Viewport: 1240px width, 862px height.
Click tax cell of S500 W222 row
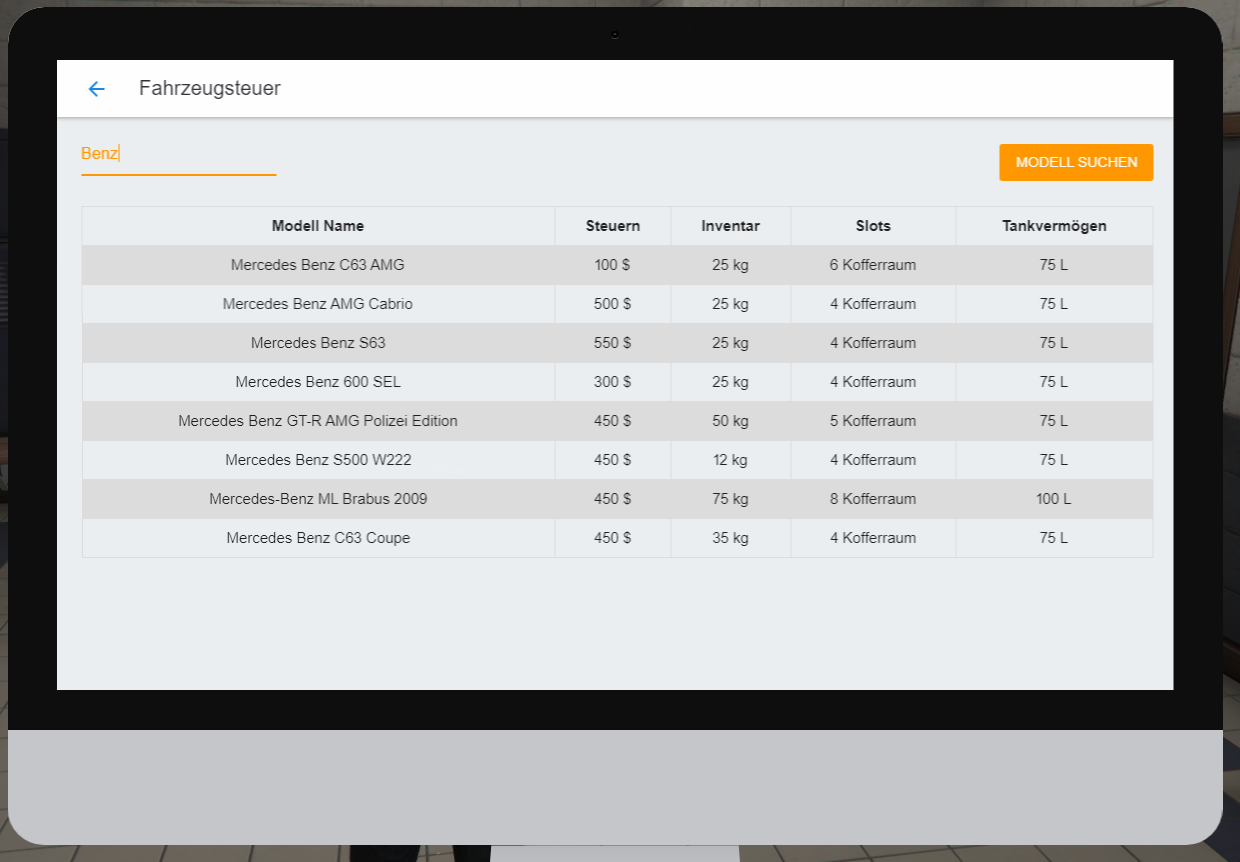[613, 460]
